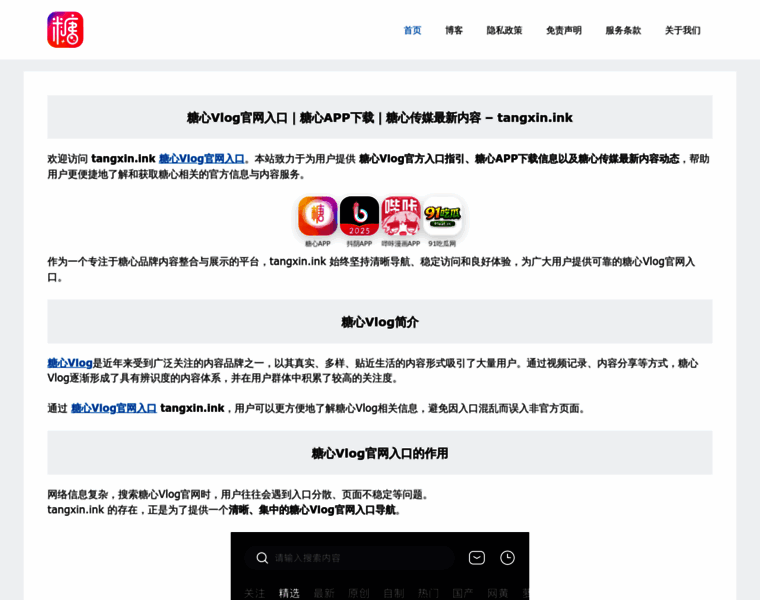Go to 免责声明 page

pyautogui.click(x=564, y=30)
